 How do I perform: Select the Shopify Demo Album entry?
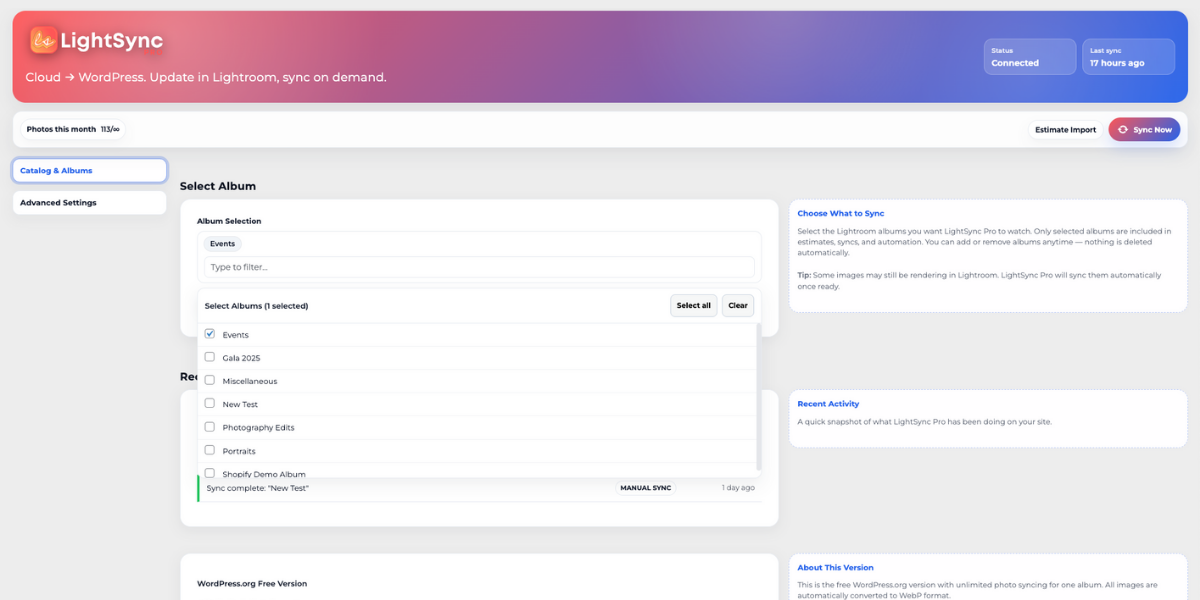click(209, 472)
